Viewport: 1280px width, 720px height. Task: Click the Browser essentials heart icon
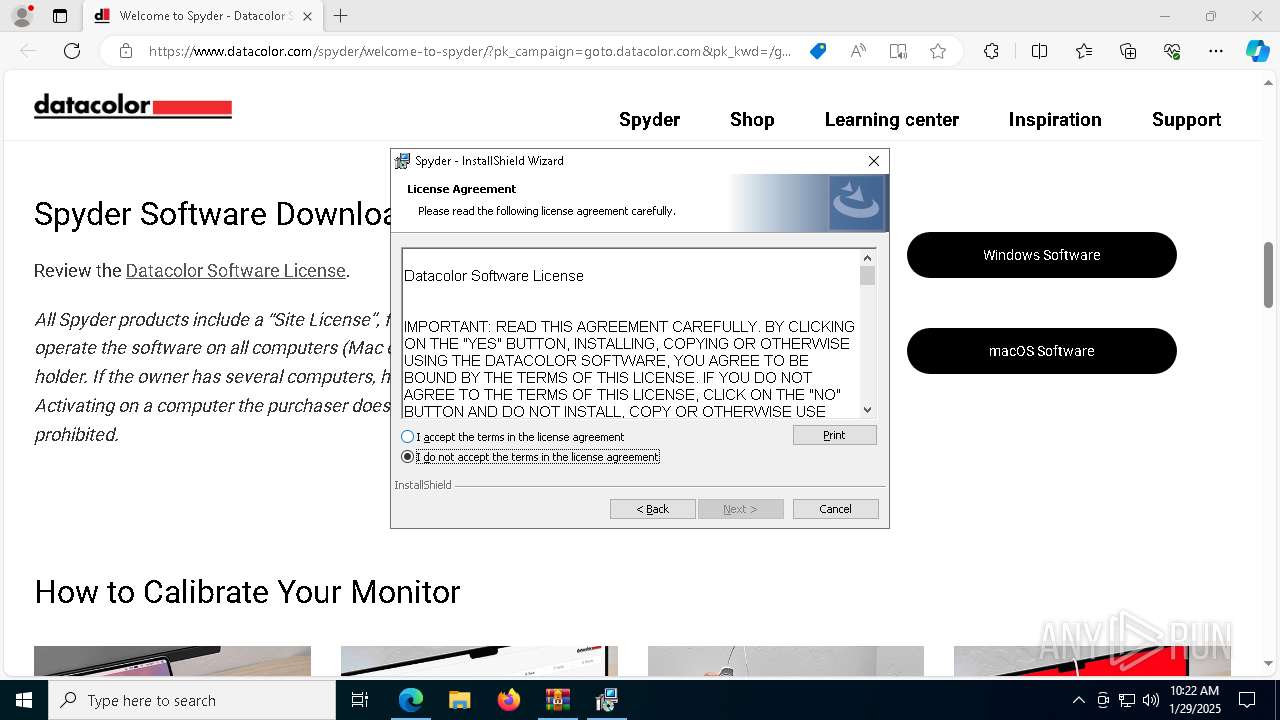tap(1172, 51)
